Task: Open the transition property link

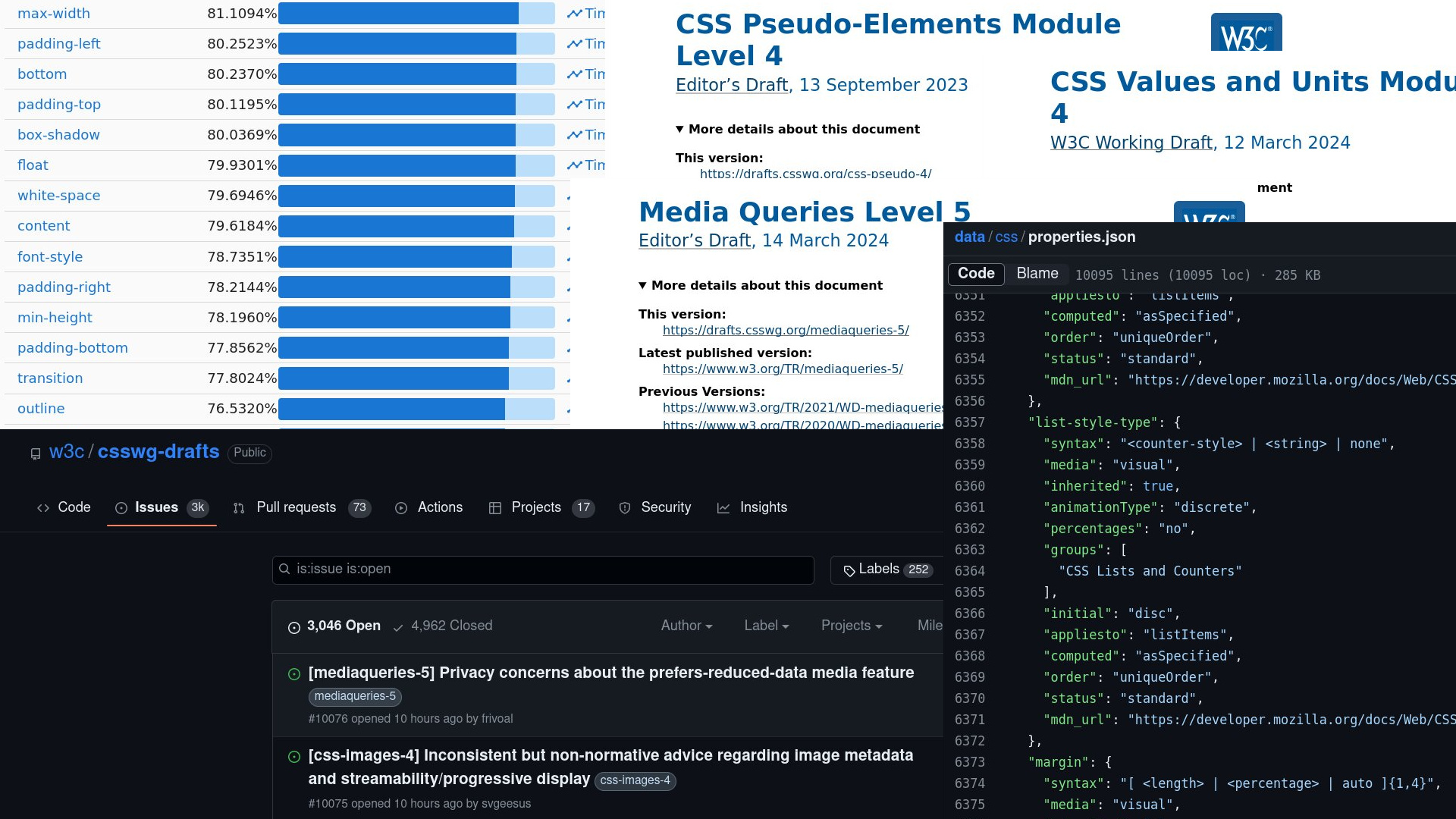Action: pos(50,378)
